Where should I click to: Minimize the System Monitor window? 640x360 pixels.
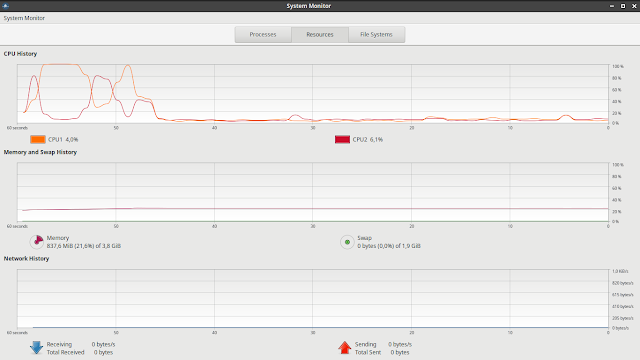pyautogui.click(x=612, y=6)
